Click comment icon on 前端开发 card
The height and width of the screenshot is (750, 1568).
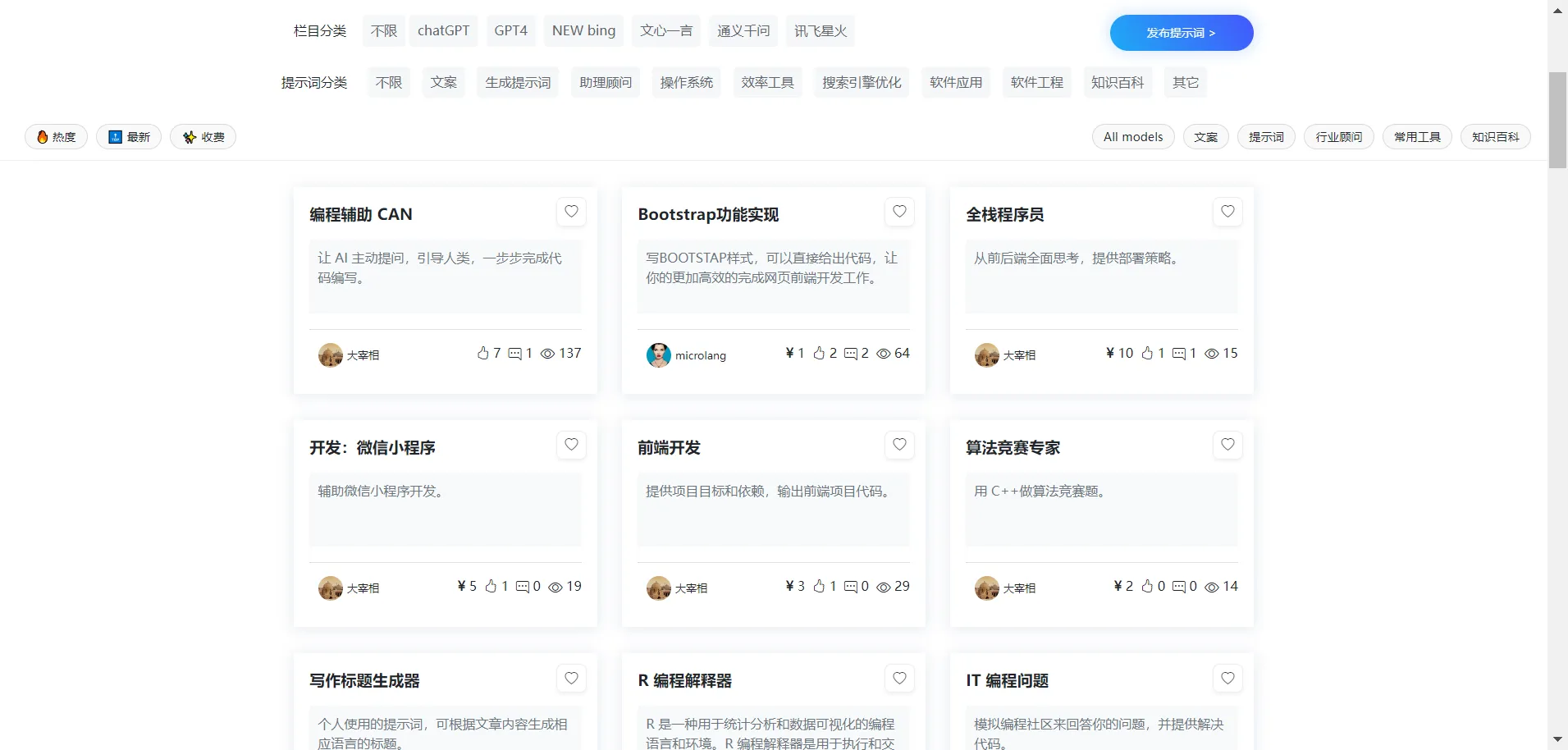[851, 587]
